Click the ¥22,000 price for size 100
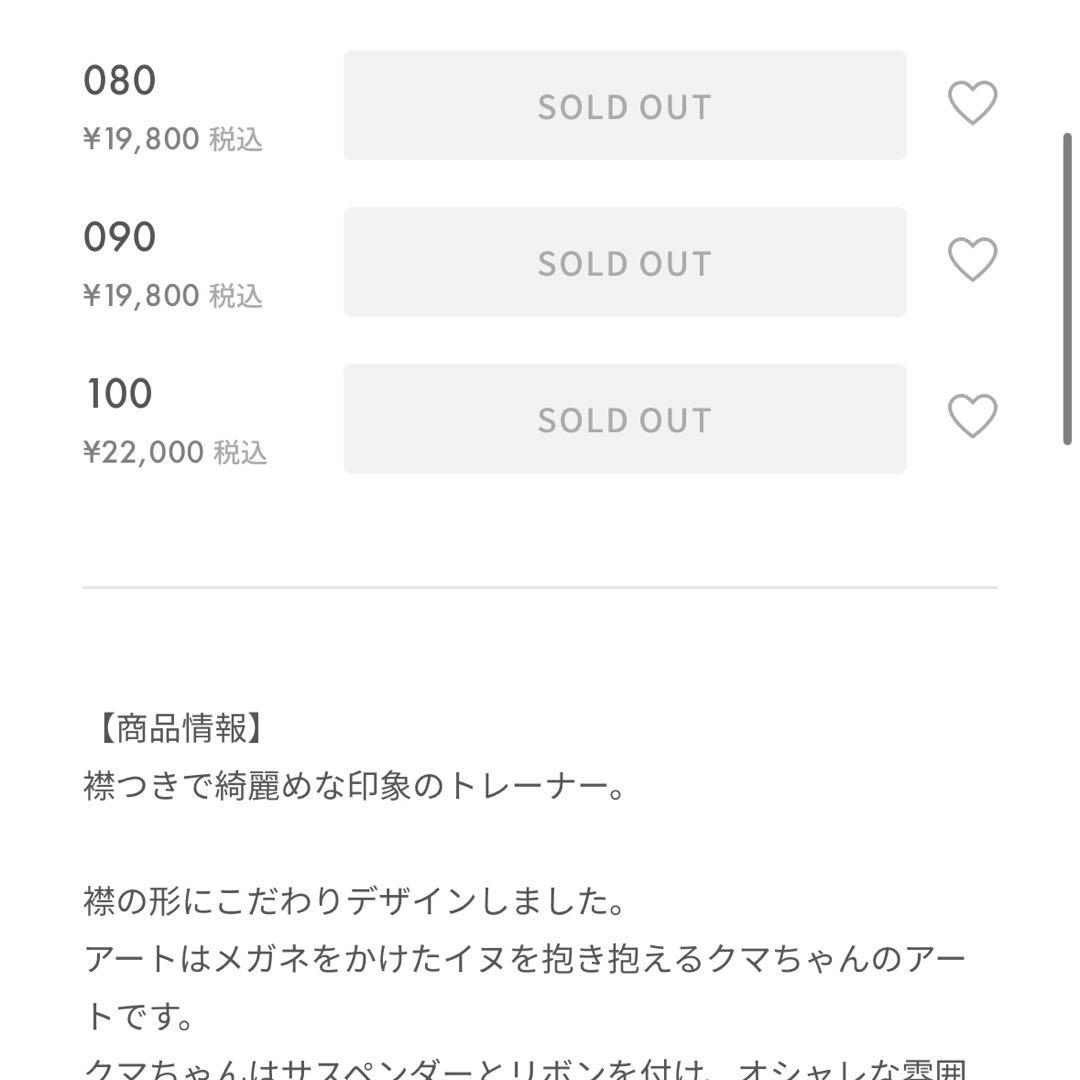The height and width of the screenshot is (1080, 1080). (x=143, y=453)
